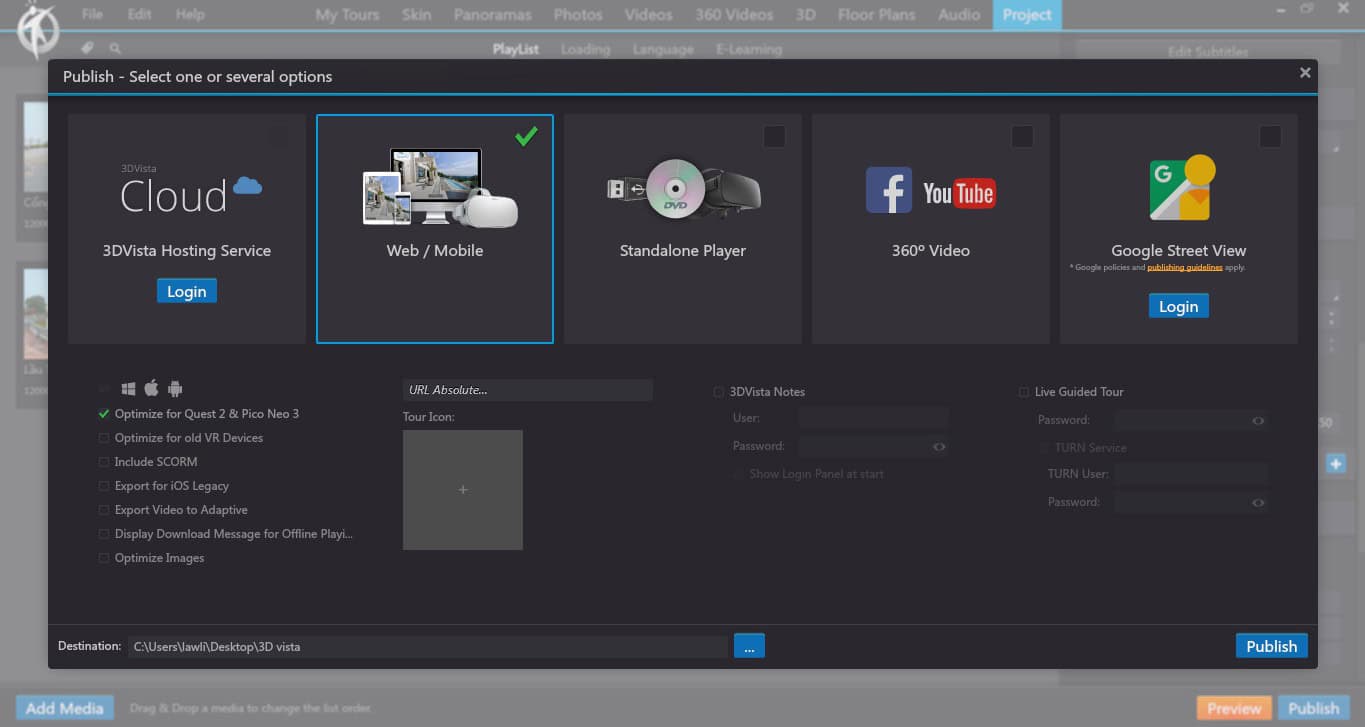Image resolution: width=1365 pixels, height=727 pixels.
Task: Open the File menu
Action: pyautogui.click(x=92, y=14)
